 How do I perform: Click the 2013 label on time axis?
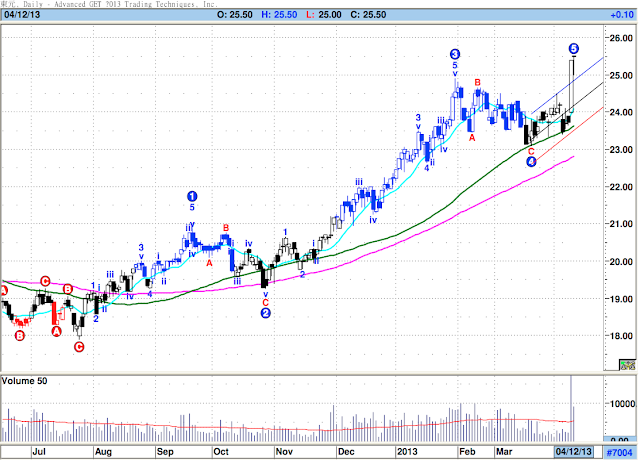coord(407,452)
